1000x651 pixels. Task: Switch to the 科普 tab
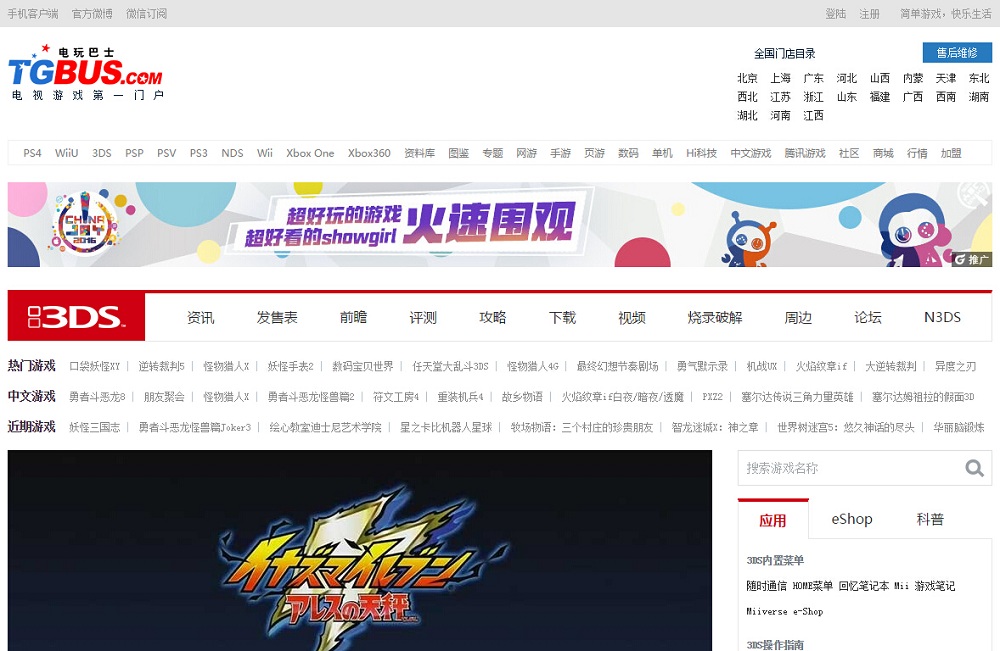tap(930, 519)
